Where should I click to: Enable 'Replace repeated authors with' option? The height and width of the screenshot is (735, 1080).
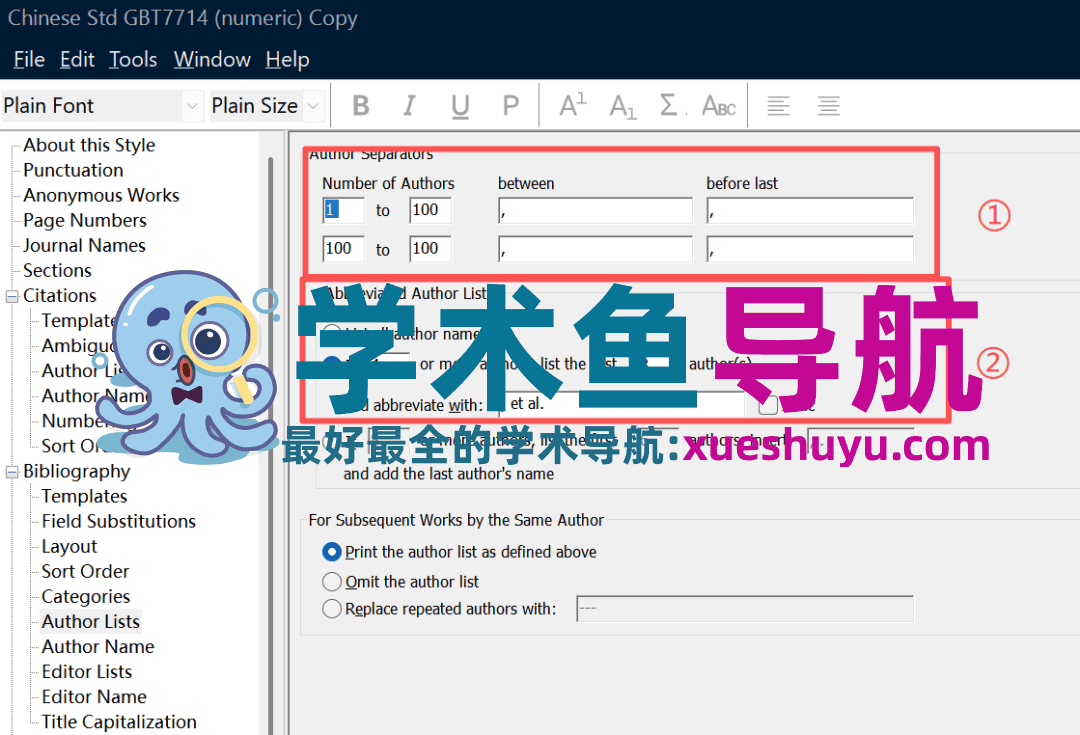331,608
